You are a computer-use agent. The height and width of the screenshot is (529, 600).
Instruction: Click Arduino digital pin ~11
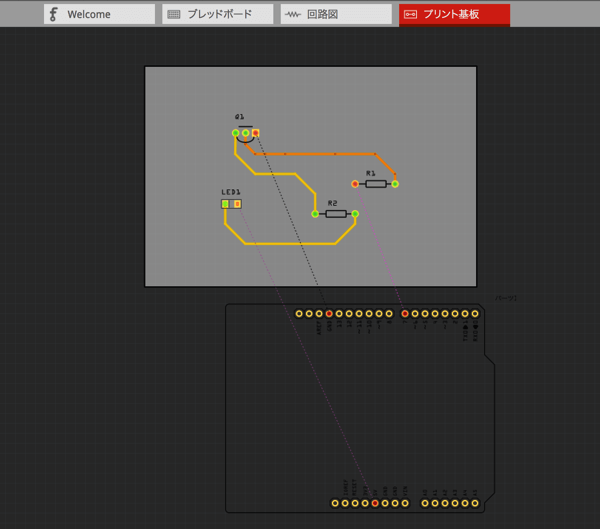tap(359, 314)
